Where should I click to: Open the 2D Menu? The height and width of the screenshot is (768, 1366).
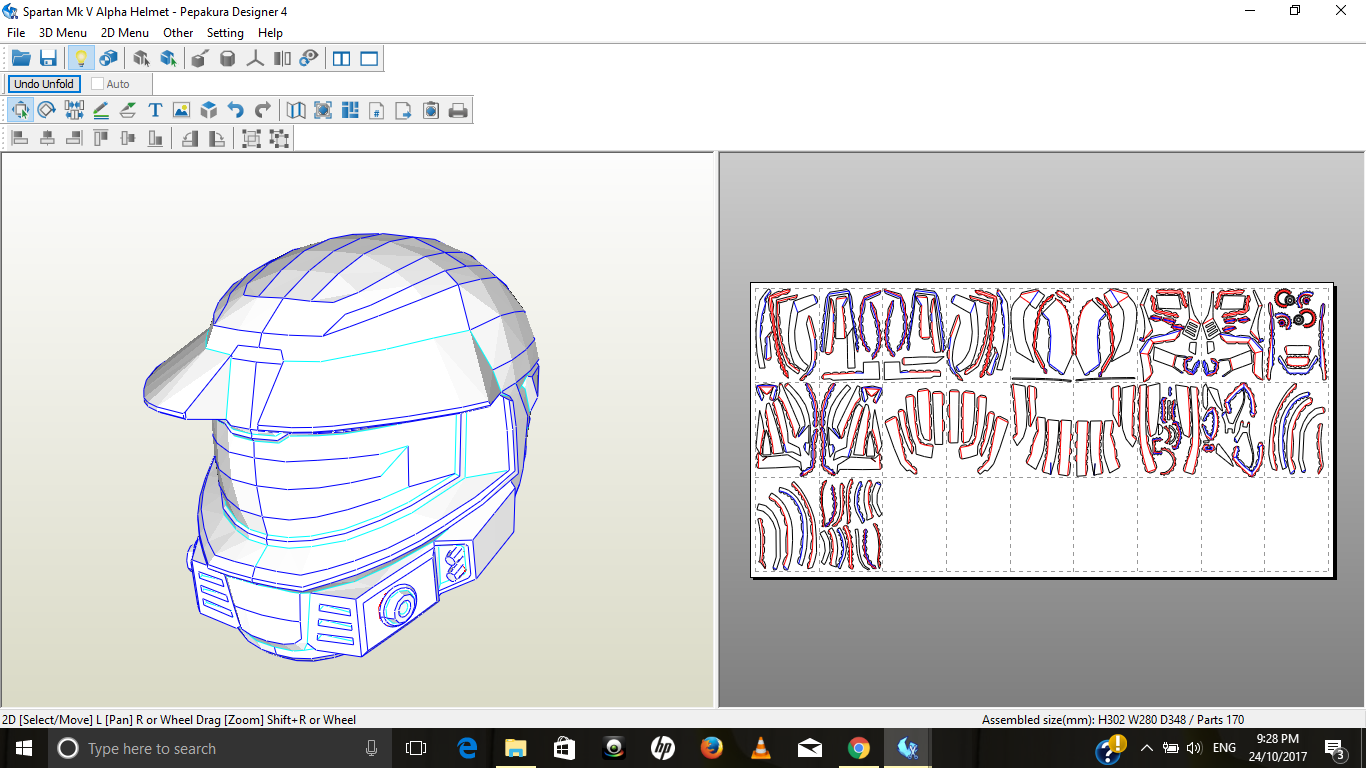click(x=125, y=33)
